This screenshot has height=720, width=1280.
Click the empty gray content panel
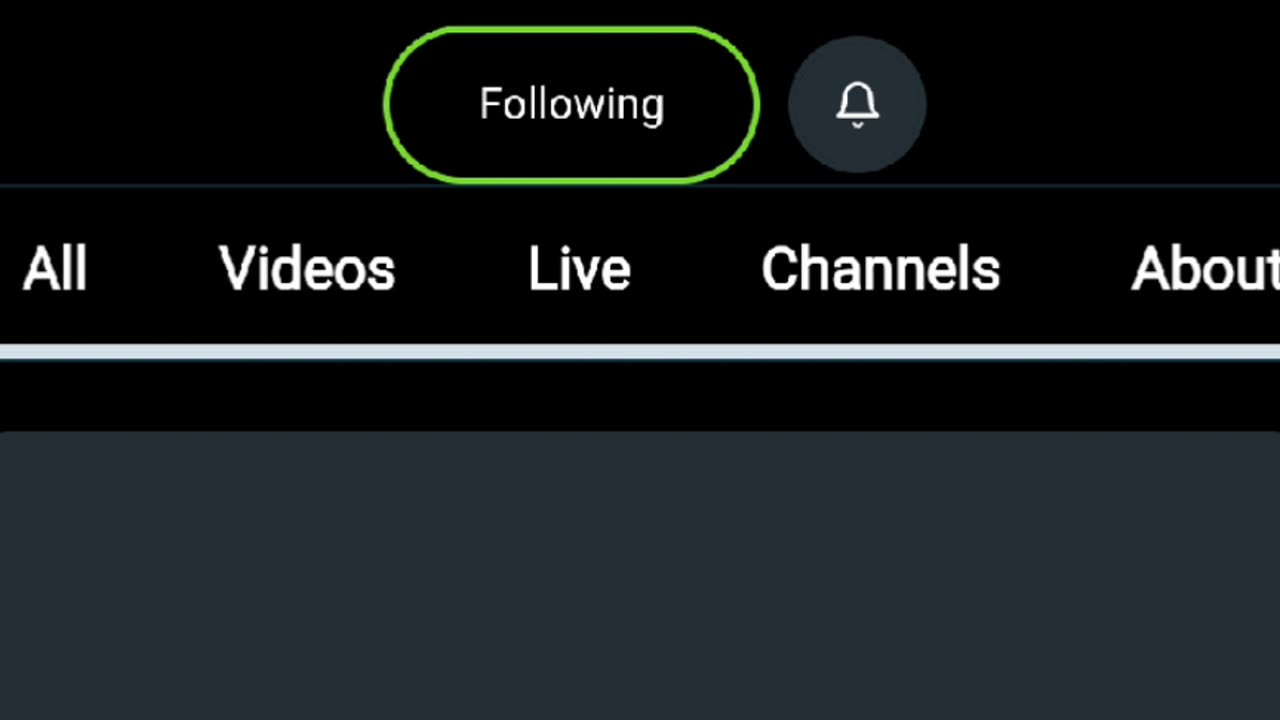tap(640, 575)
